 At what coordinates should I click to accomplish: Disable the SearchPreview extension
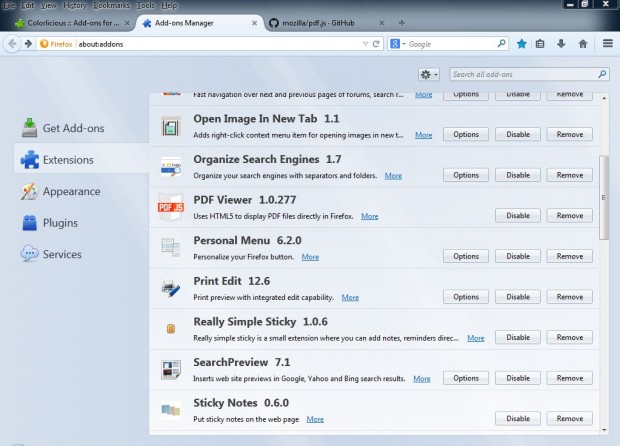coord(518,378)
